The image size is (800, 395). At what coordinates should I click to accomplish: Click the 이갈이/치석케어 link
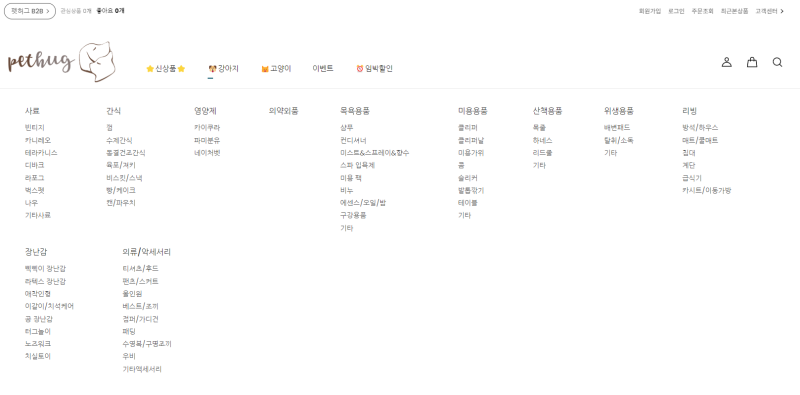(49, 306)
